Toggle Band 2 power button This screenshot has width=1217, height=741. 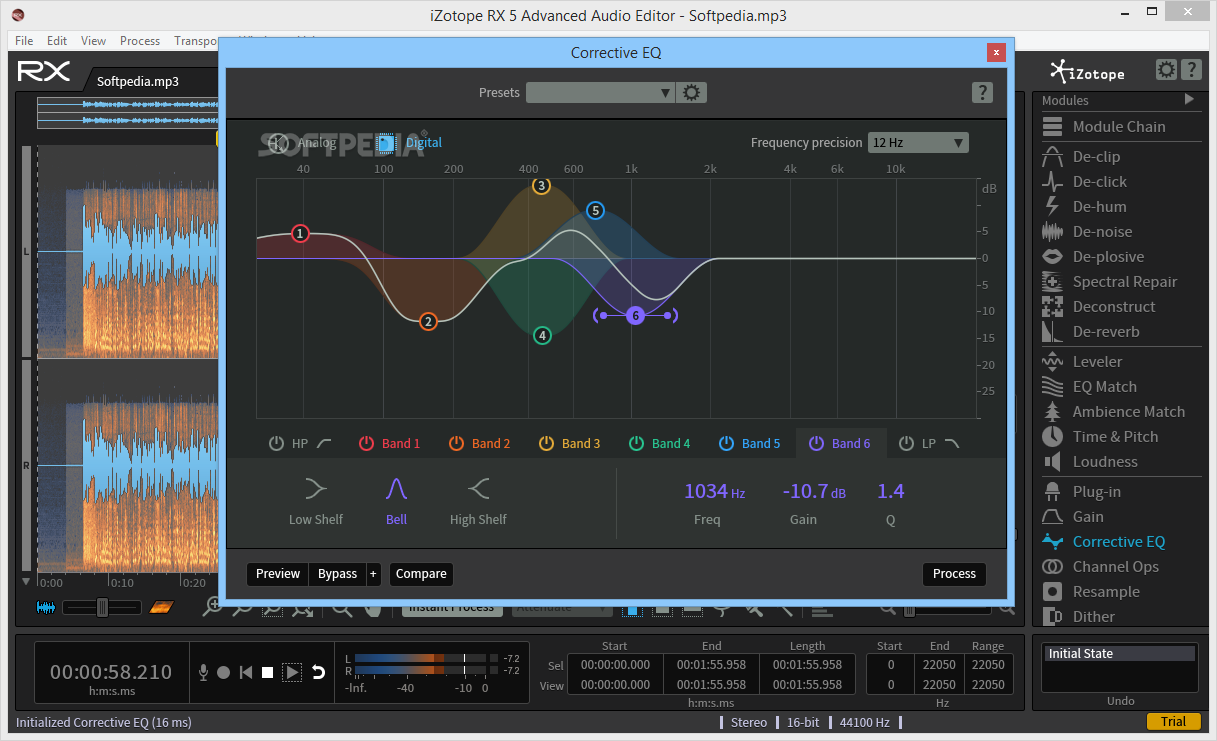click(x=457, y=443)
